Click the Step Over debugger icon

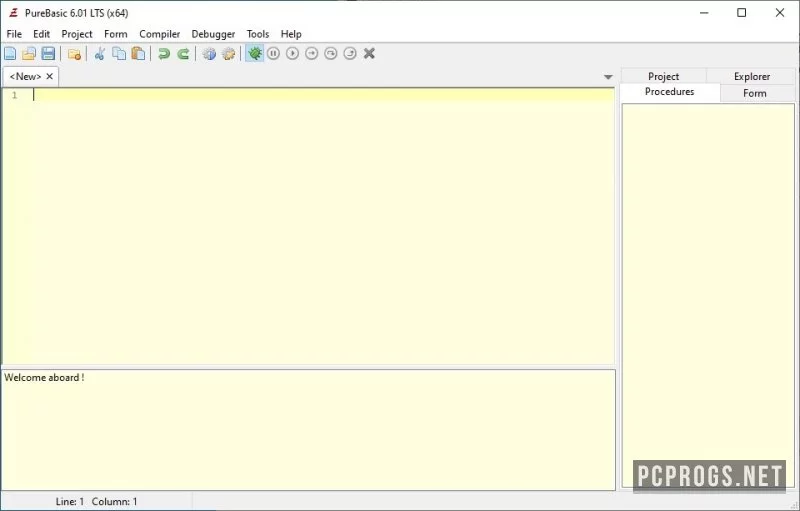pyautogui.click(x=331, y=53)
